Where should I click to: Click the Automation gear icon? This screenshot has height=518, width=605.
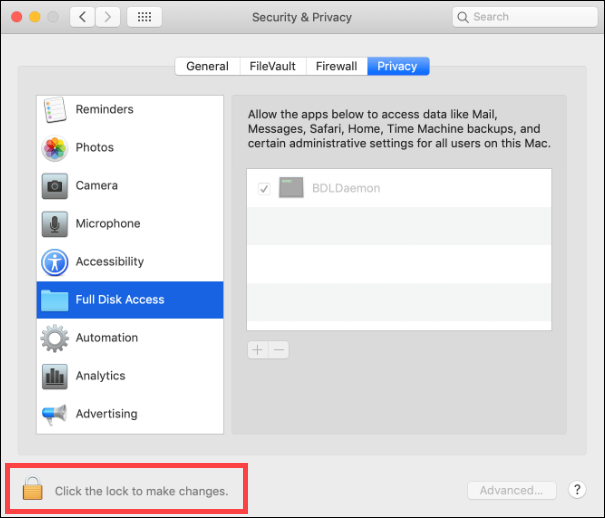click(54, 338)
